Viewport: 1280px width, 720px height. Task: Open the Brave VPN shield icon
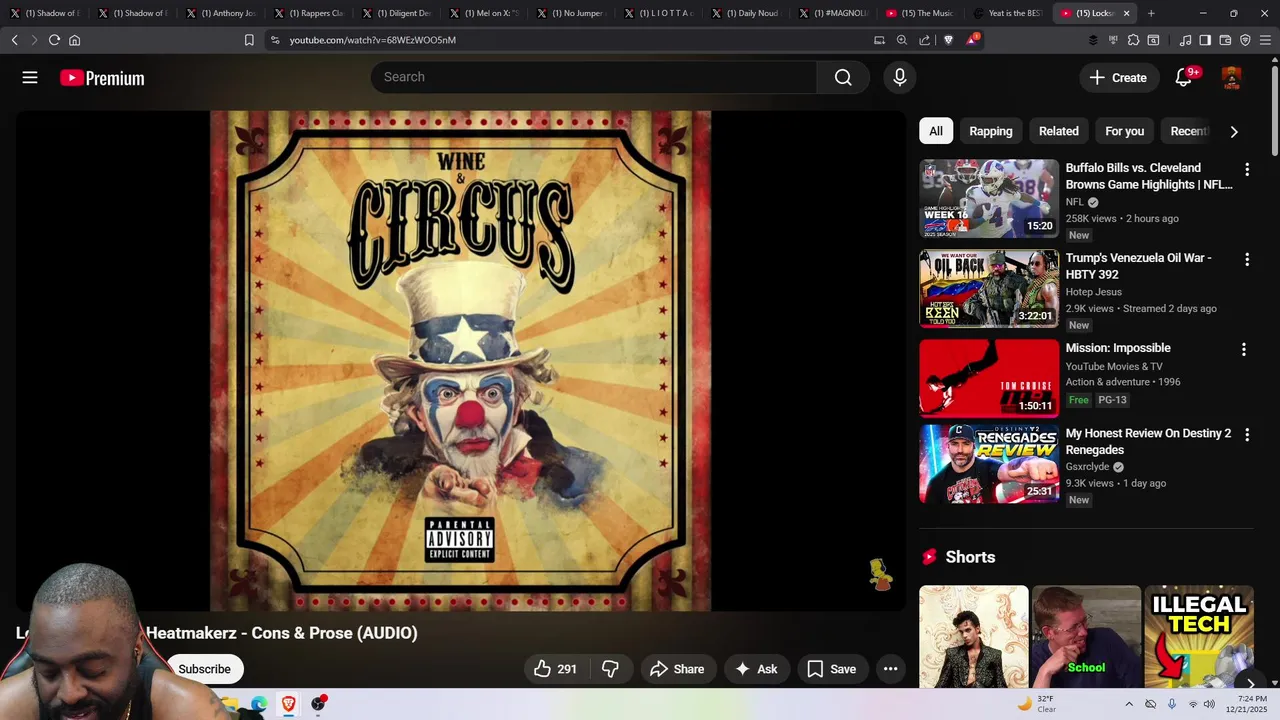pos(1245,40)
